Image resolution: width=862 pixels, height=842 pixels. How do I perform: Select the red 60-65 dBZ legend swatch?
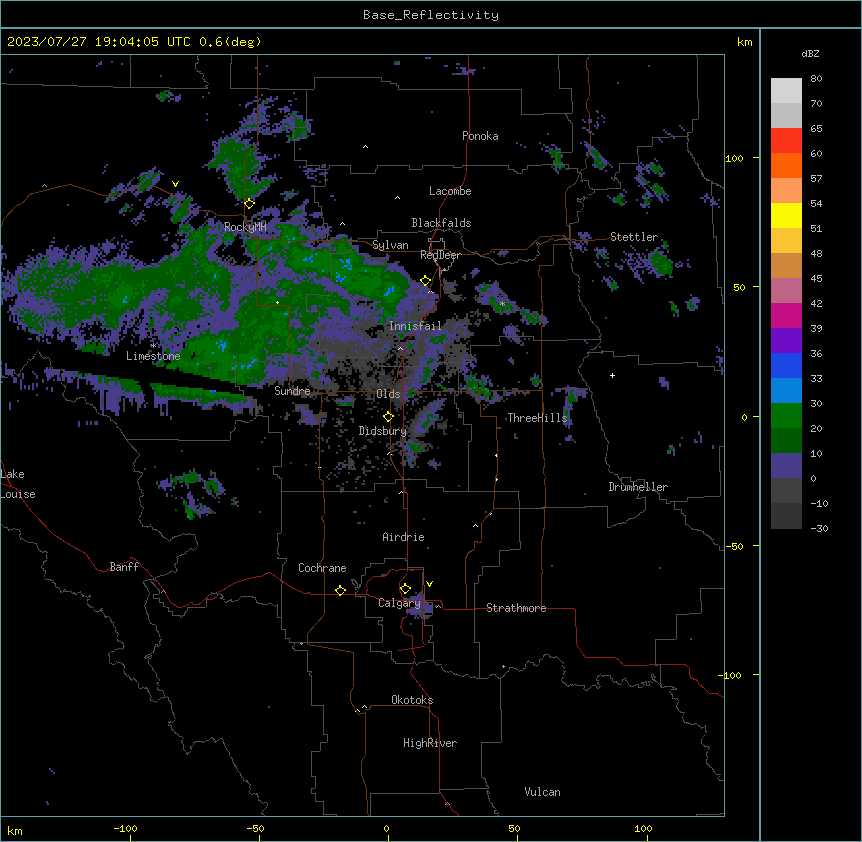point(786,140)
